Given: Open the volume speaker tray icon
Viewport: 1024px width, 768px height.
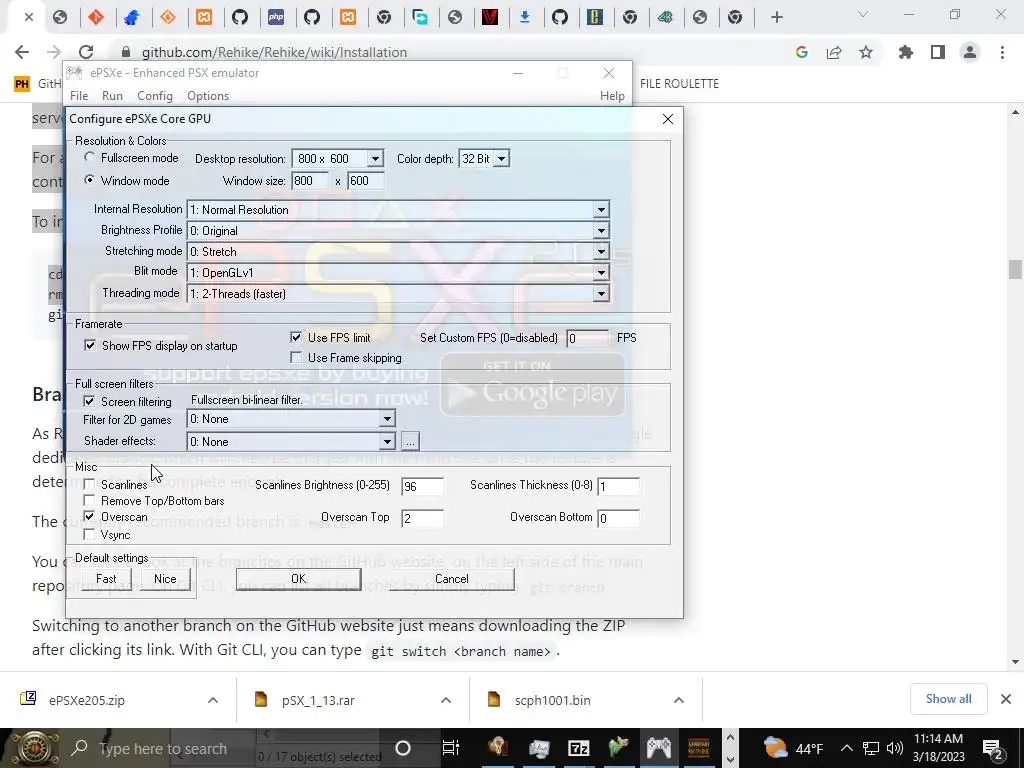Looking at the screenshot, I should [x=895, y=748].
